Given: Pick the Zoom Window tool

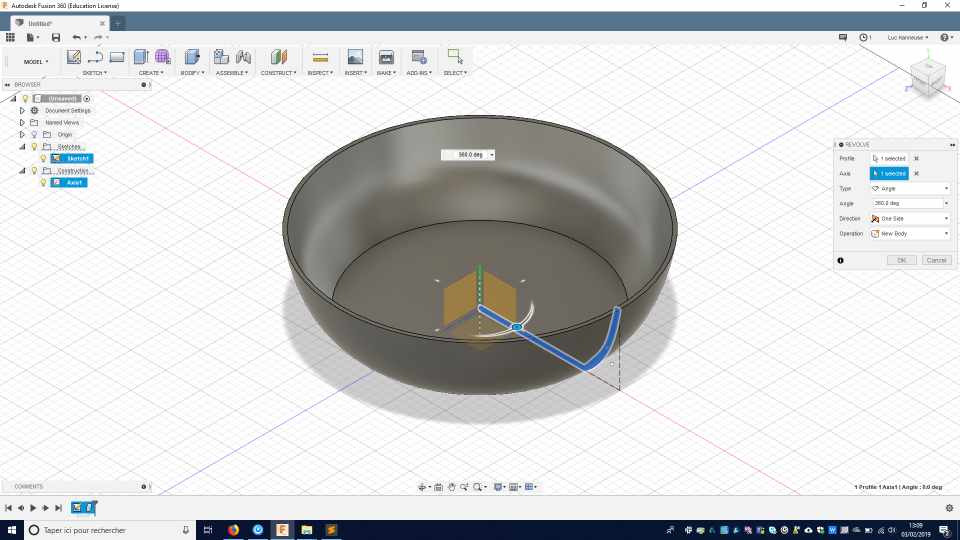Looking at the screenshot, I should (464, 487).
